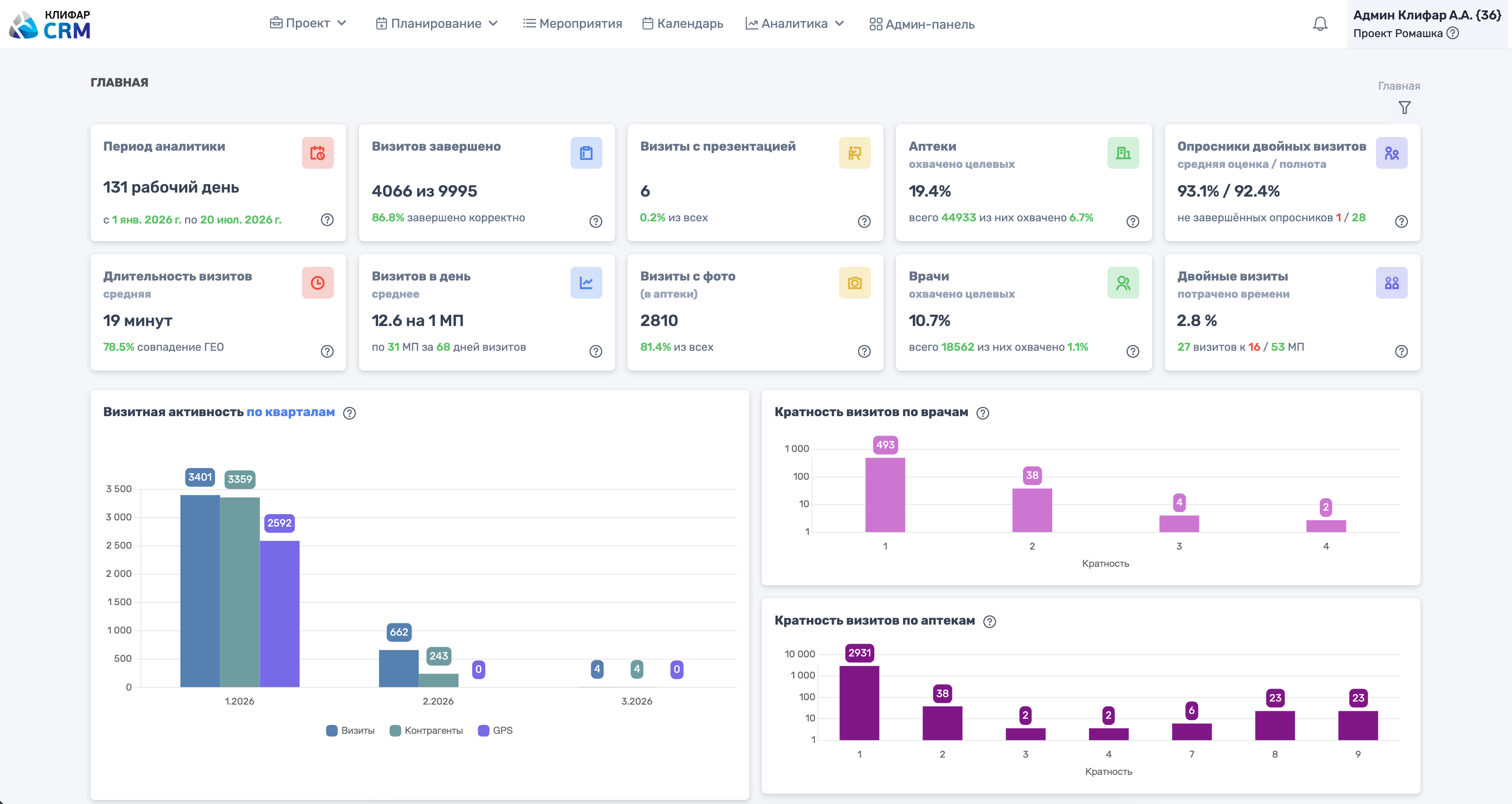Image resolution: width=1512 pixels, height=804 pixels.
Task: Toggle the Контрагенты legend series
Action: point(426,731)
